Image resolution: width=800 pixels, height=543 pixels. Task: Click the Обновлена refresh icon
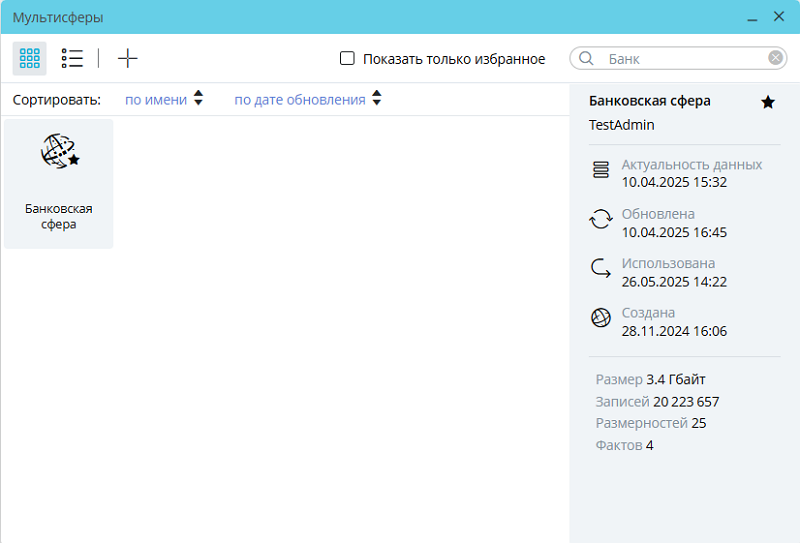click(x=601, y=219)
